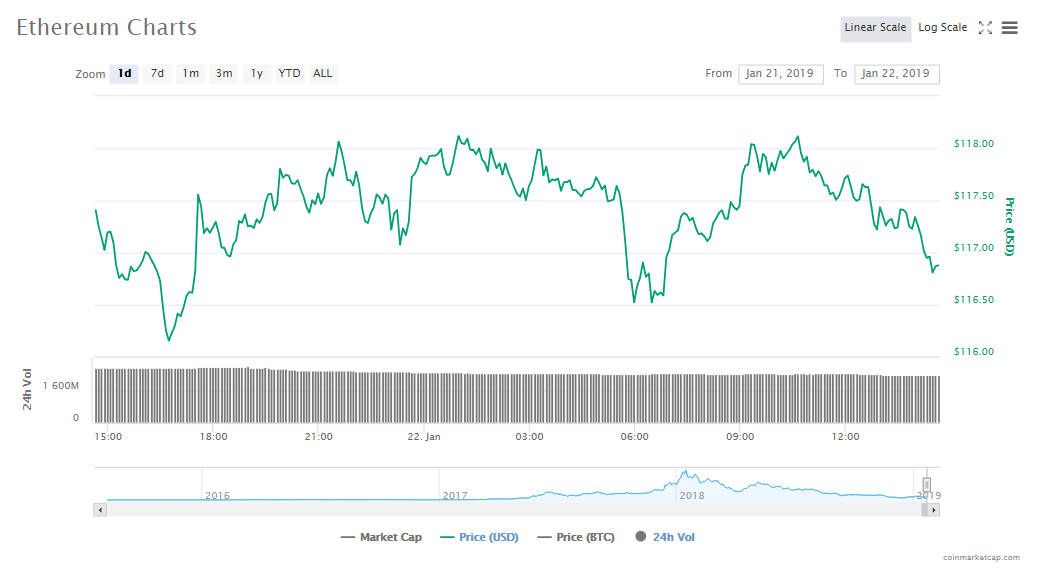Open the chart hamburger menu

[x=1010, y=28]
